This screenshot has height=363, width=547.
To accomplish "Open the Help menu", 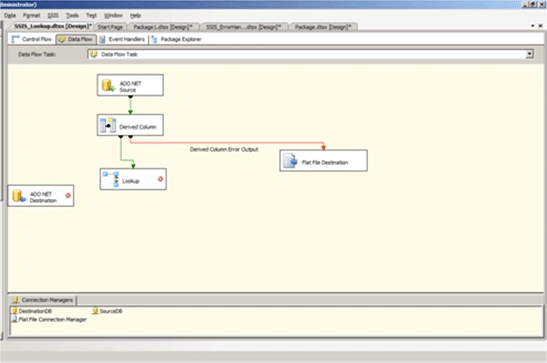I will [x=135, y=15].
